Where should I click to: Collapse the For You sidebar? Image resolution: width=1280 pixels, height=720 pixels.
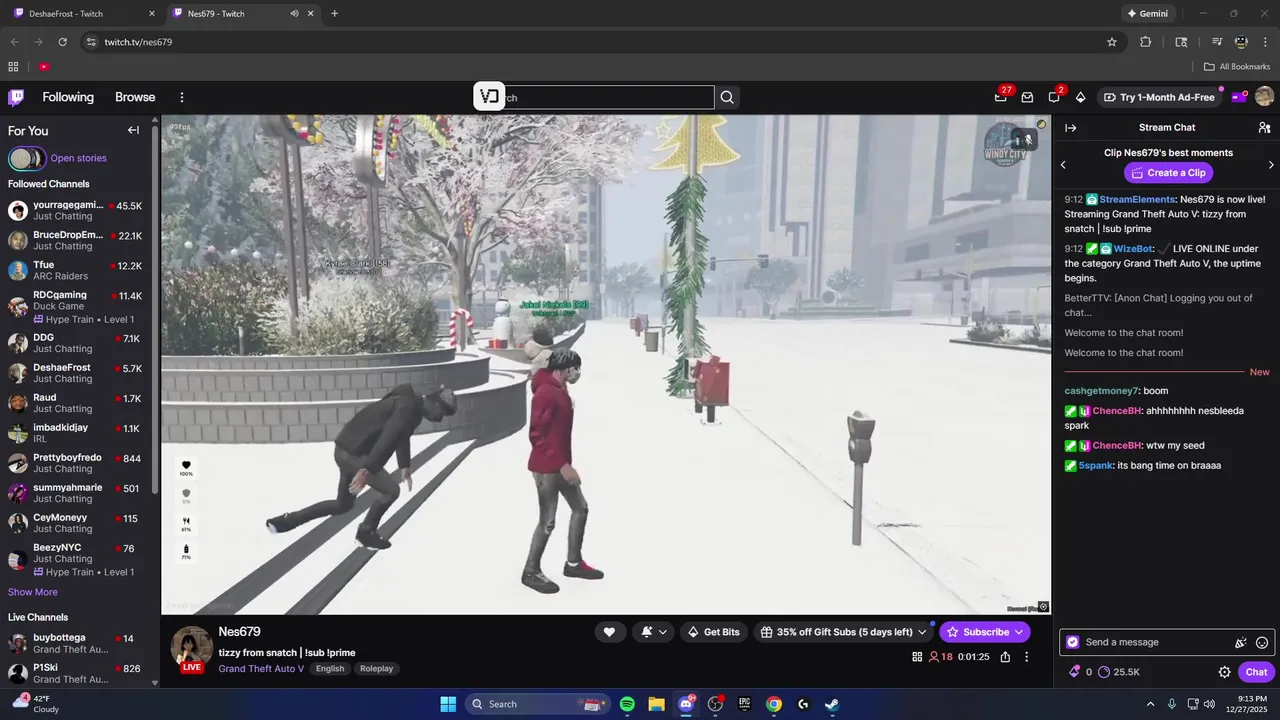(x=133, y=130)
